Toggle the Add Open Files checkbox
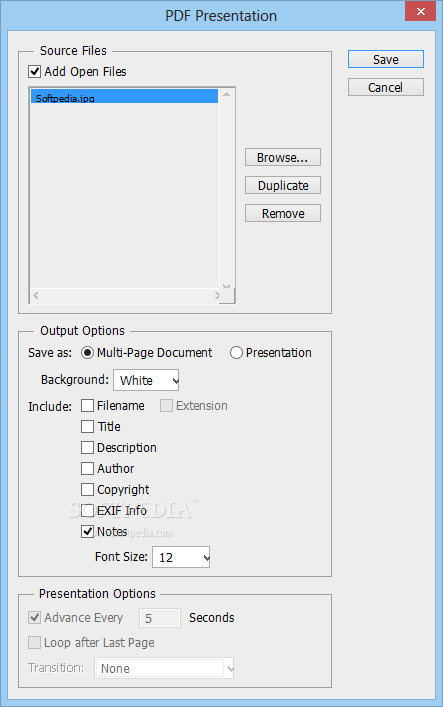The height and width of the screenshot is (707, 443). [35, 72]
